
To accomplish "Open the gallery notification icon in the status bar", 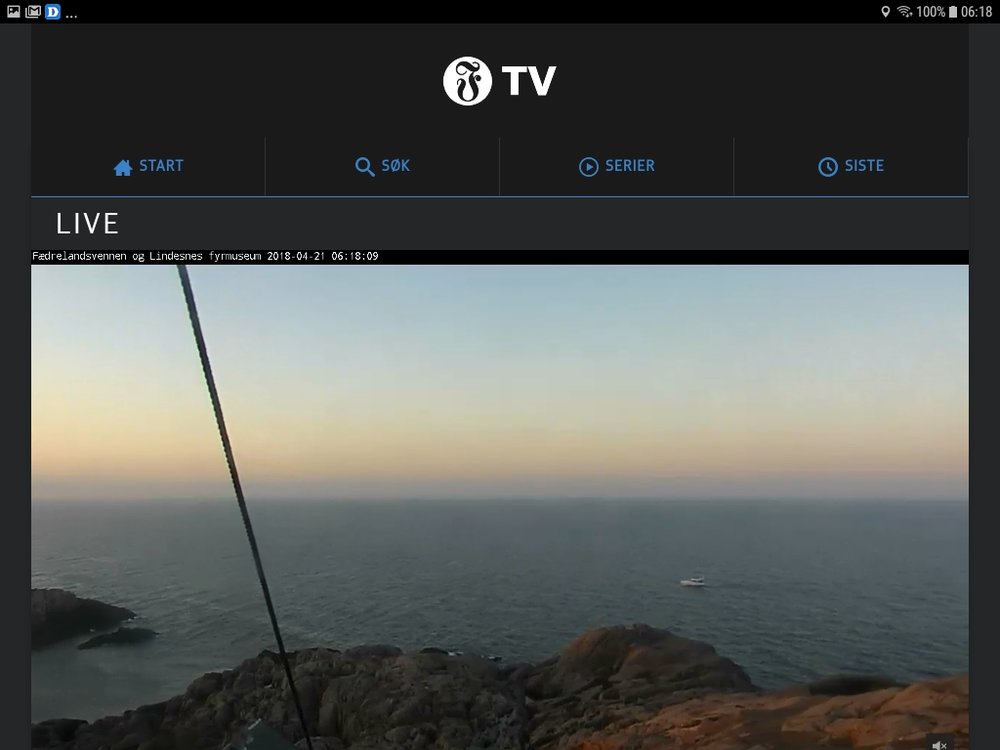I will (13, 11).
